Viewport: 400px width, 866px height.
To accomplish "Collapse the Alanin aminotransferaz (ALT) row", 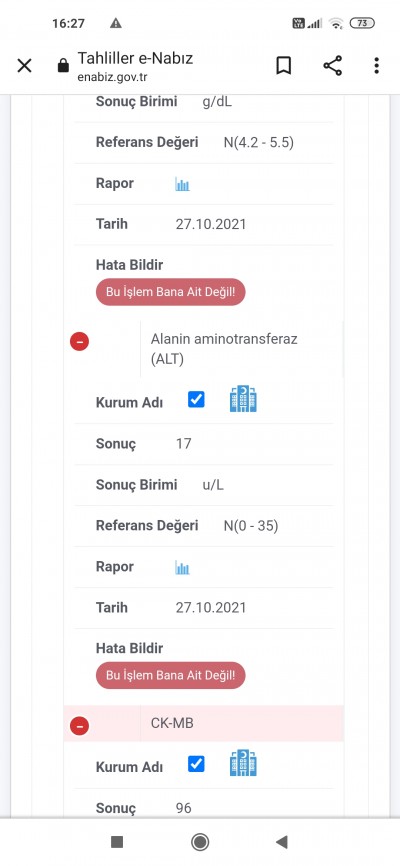I will click(x=80, y=342).
